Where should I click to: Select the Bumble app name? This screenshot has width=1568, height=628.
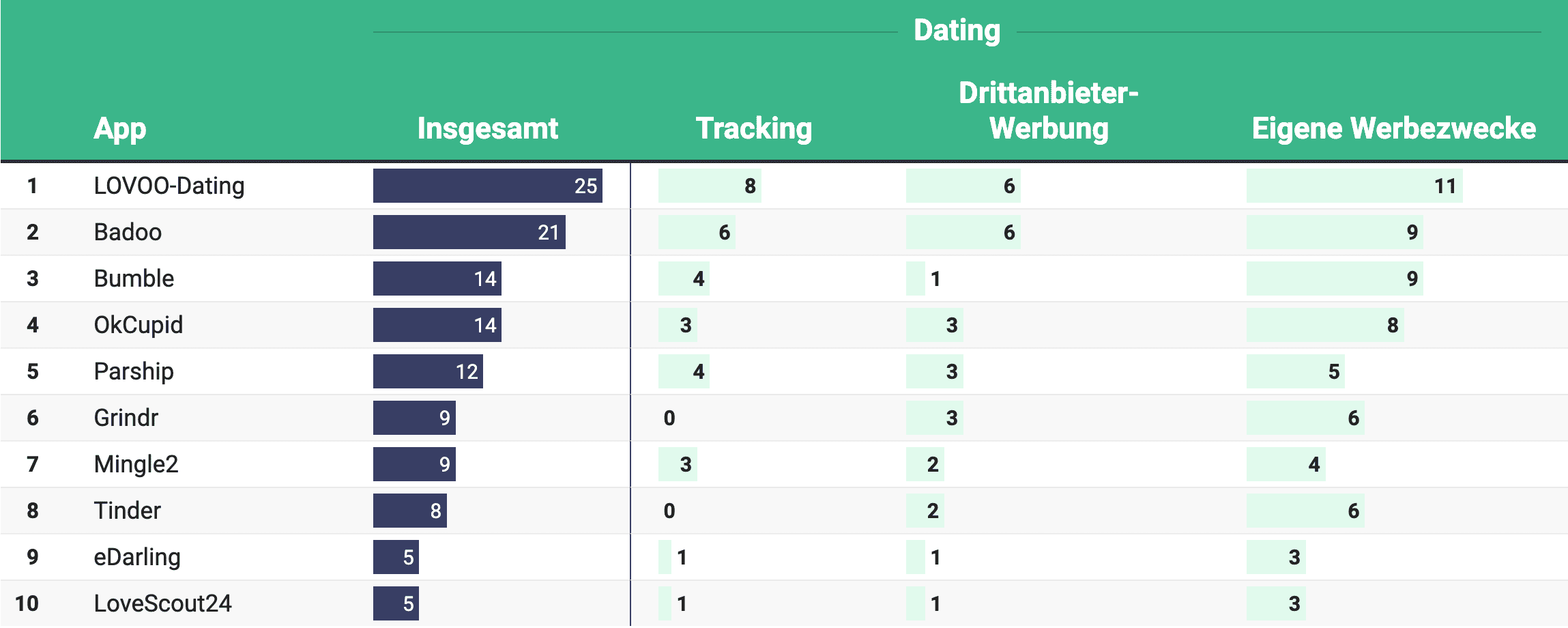134,279
